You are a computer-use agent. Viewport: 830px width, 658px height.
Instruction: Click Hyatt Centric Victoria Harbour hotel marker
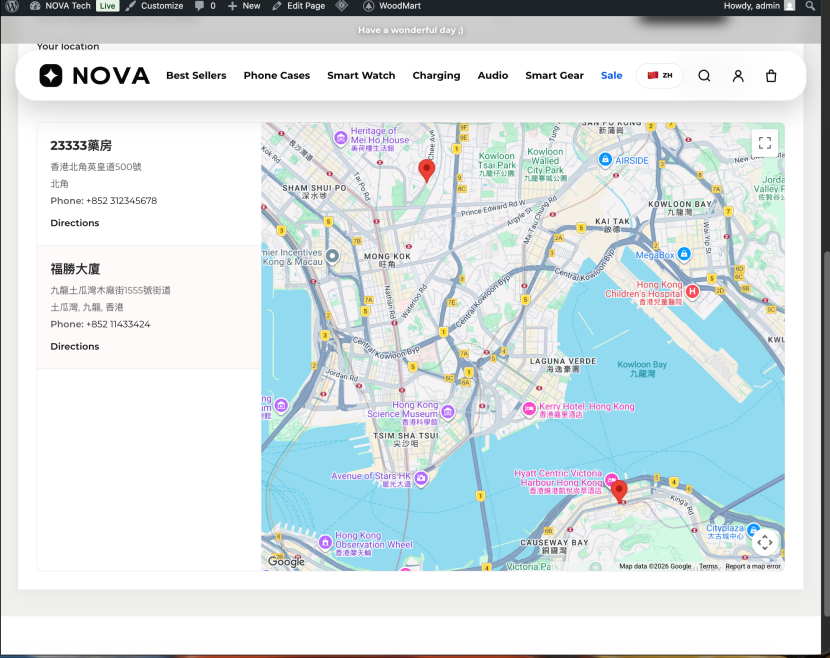tap(611, 480)
